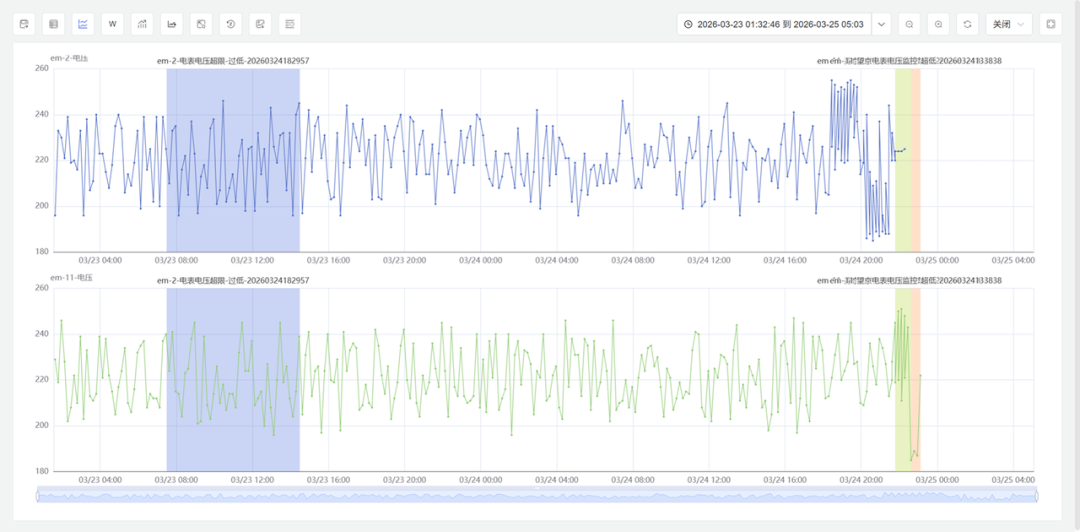Click the em-2-电表电压超限-过低 label above the bottom chart
The height and width of the screenshot is (532, 1080).
point(233,280)
